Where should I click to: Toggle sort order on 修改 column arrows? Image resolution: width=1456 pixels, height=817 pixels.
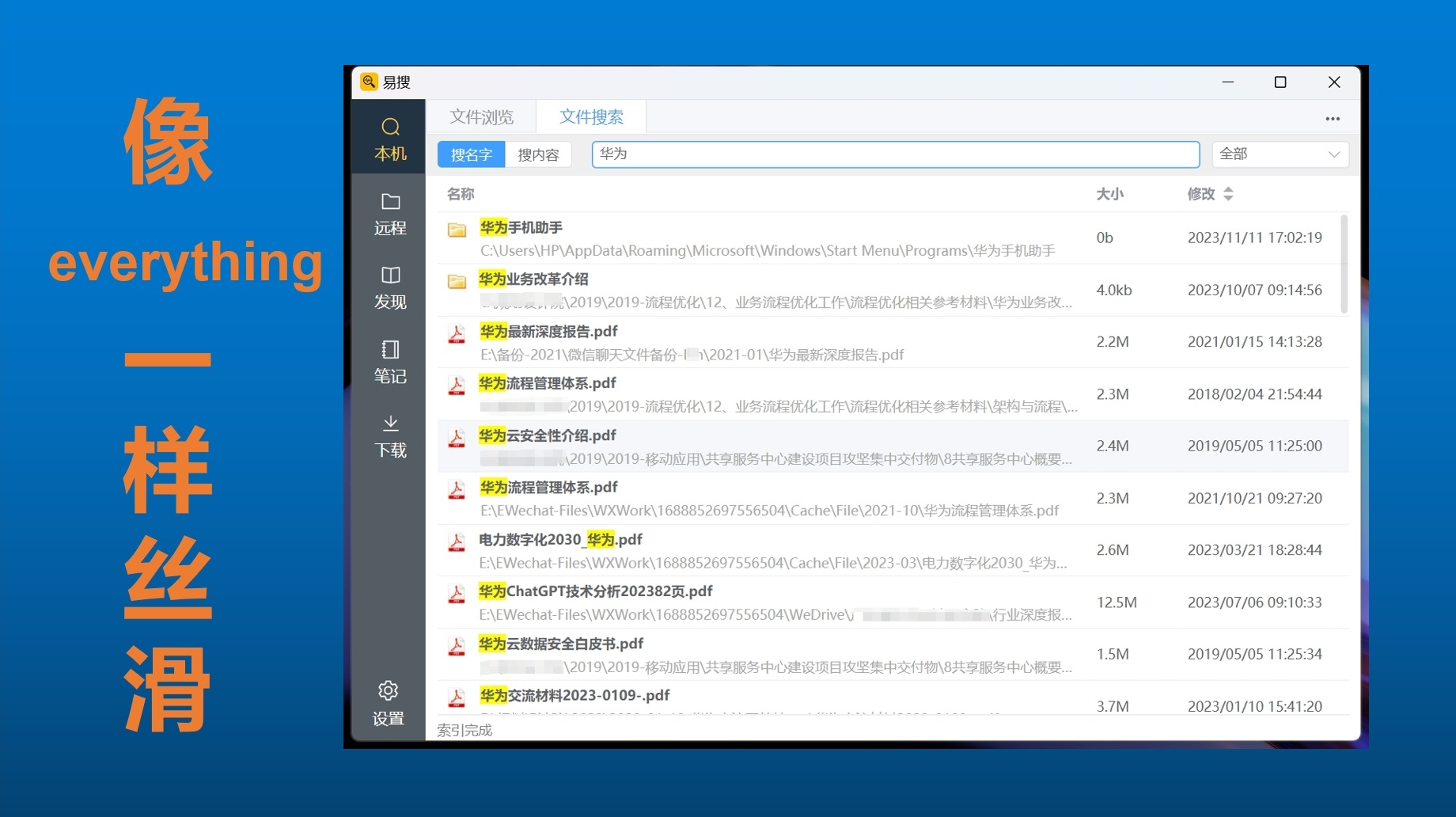pyautogui.click(x=1228, y=194)
